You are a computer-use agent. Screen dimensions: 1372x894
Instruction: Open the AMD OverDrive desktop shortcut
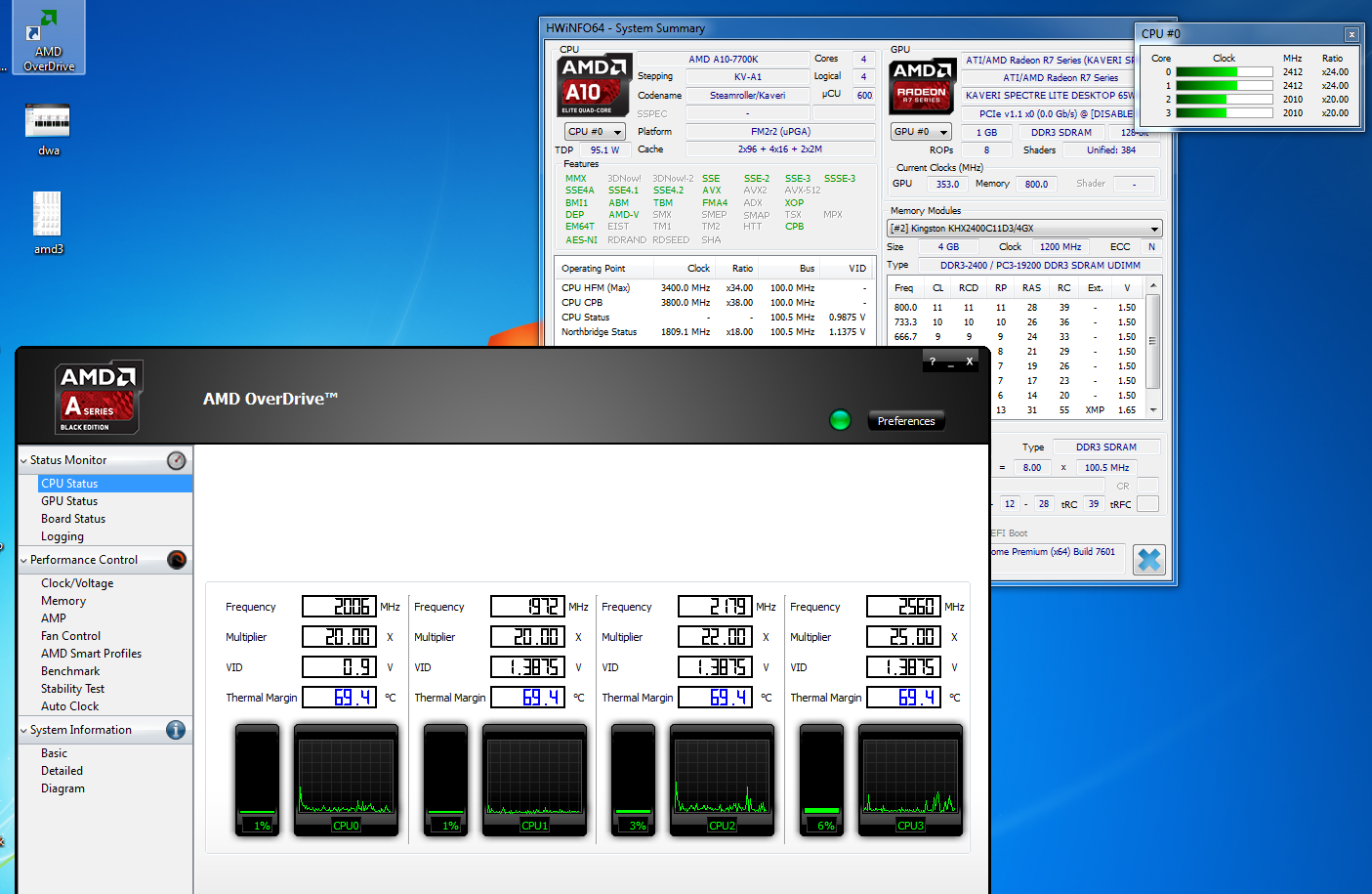tap(49, 38)
